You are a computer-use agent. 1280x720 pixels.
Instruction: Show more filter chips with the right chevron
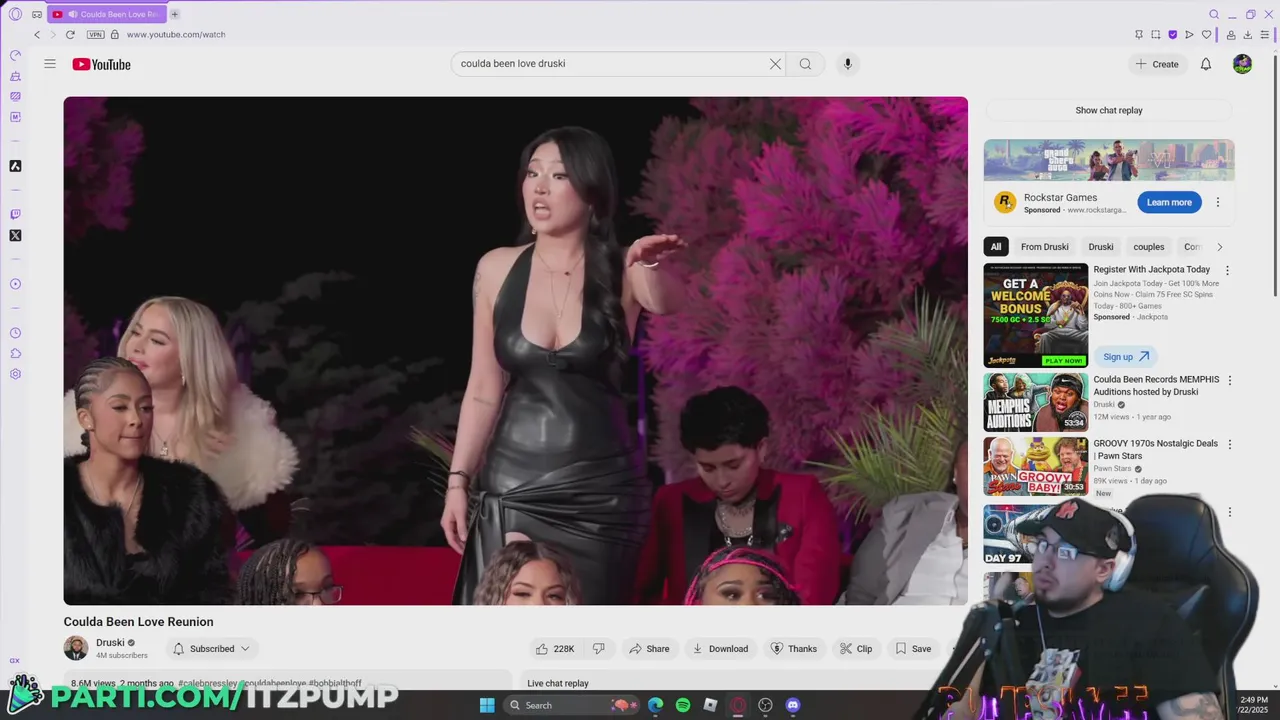(1219, 247)
